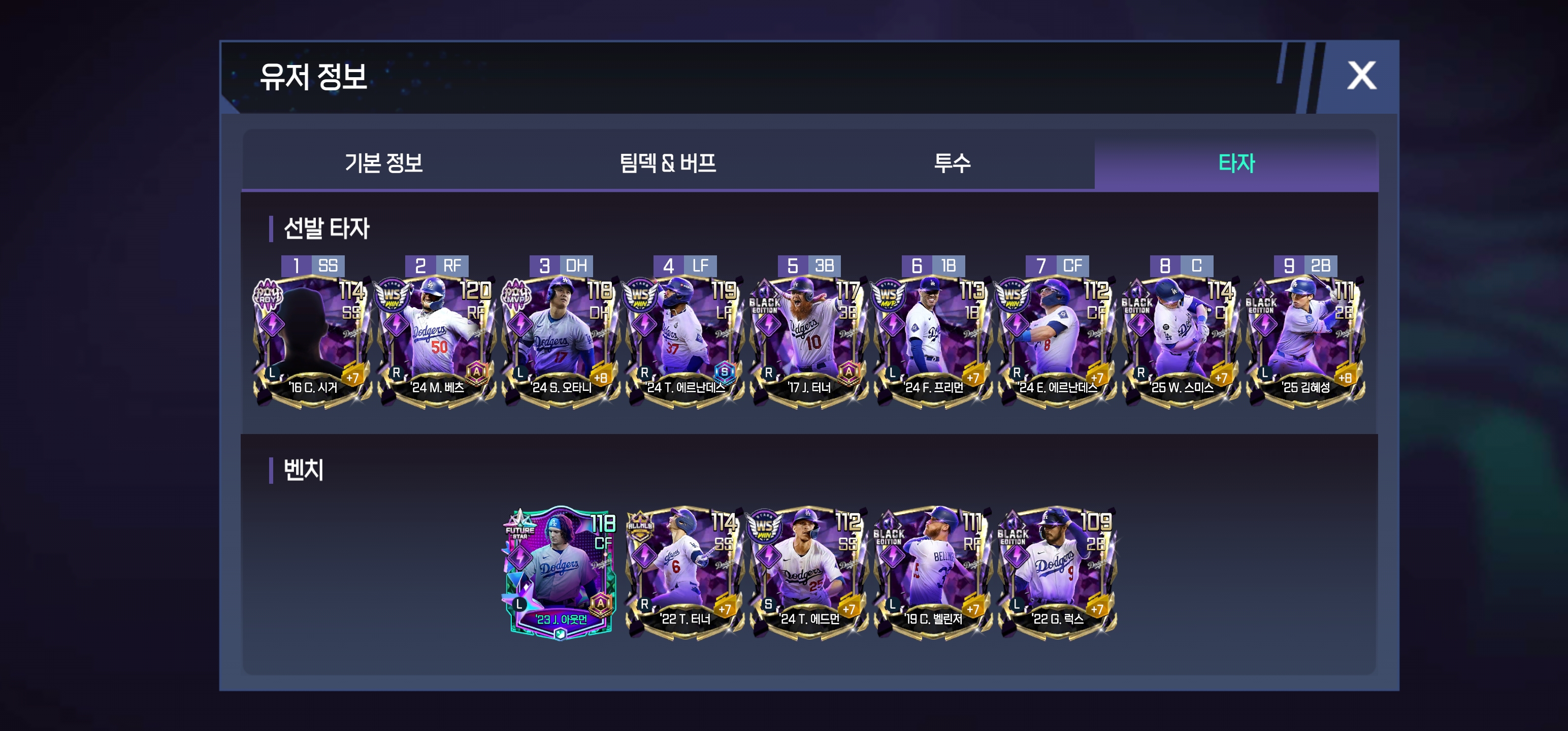Viewport: 1568px width, 731px height.
Task: Open the 투수 tab
Action: (x=952, y=162)
